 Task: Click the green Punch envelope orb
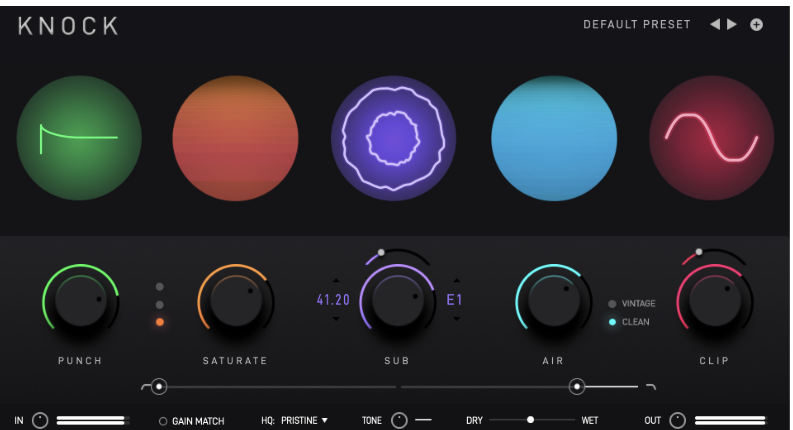(79, 138)
